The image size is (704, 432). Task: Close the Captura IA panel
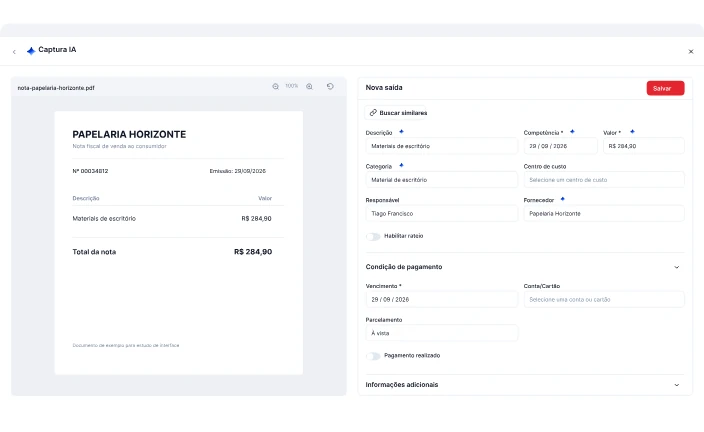click(691, 52)
